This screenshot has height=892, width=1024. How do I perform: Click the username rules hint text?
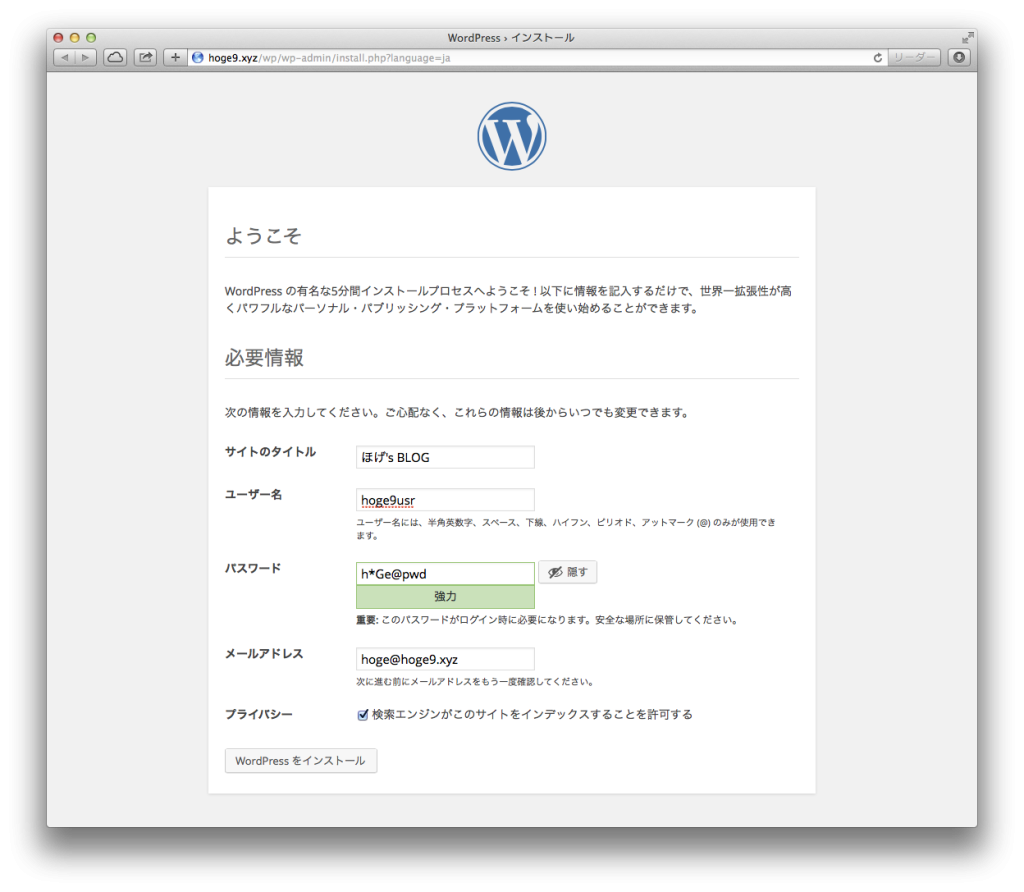[x=566, y=529]
